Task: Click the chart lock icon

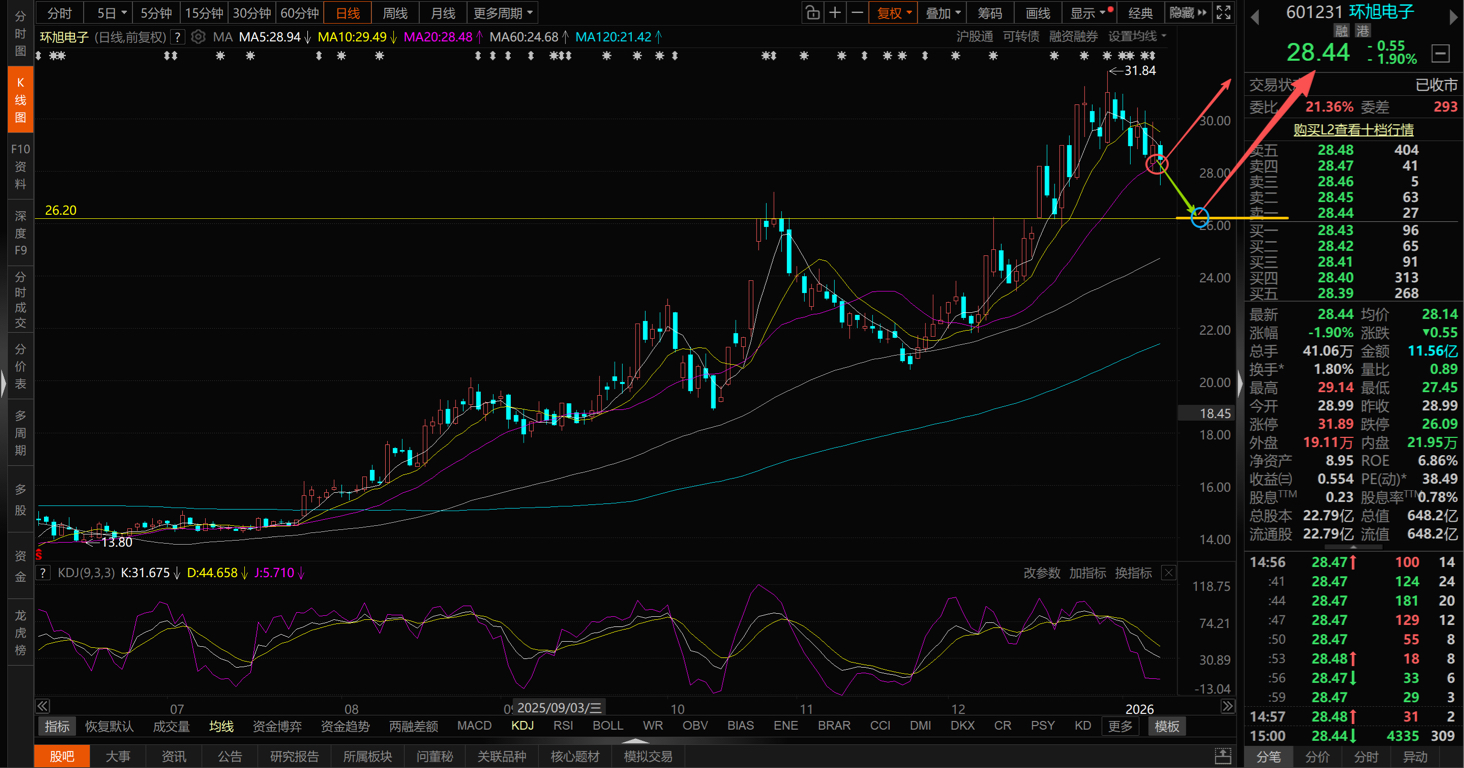Action: click(812, 13)
